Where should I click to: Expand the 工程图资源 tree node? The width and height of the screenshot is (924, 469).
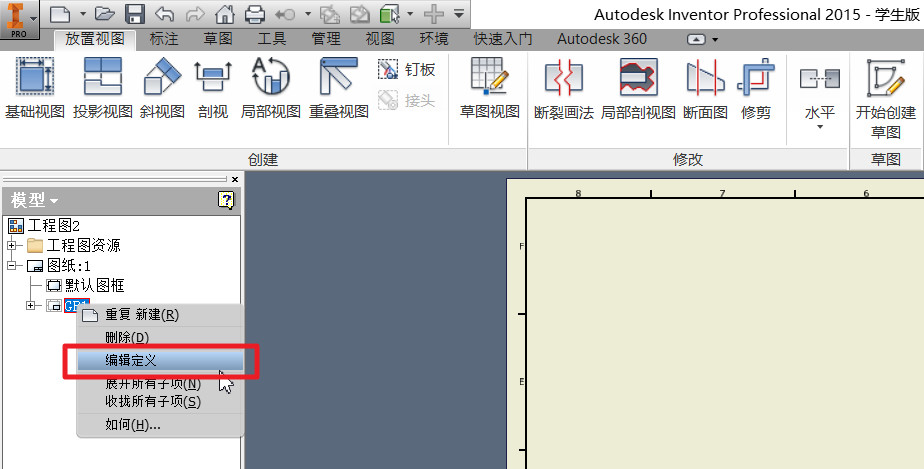[x=12, y=245]
